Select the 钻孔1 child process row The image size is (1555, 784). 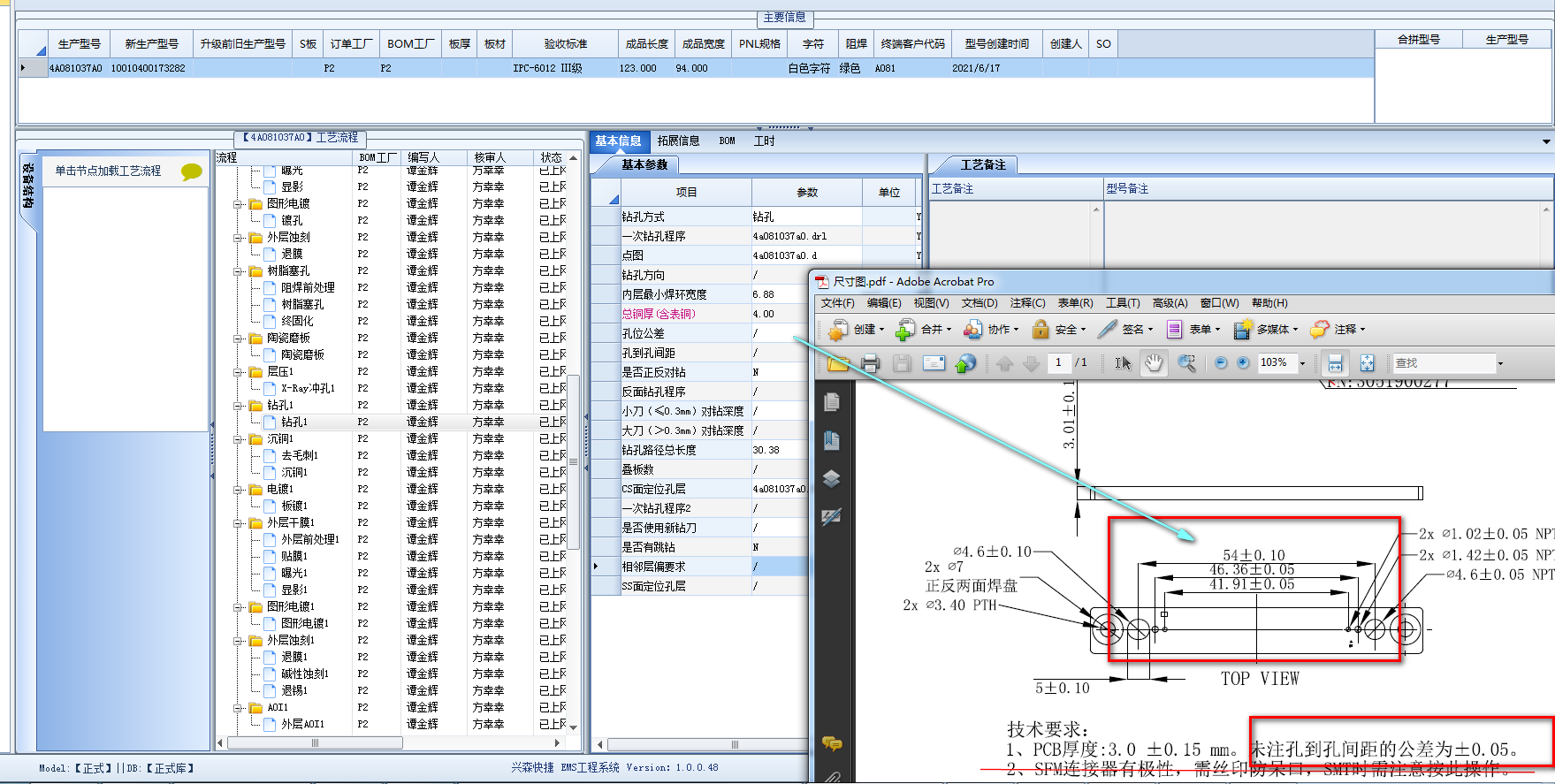[294, 422]
